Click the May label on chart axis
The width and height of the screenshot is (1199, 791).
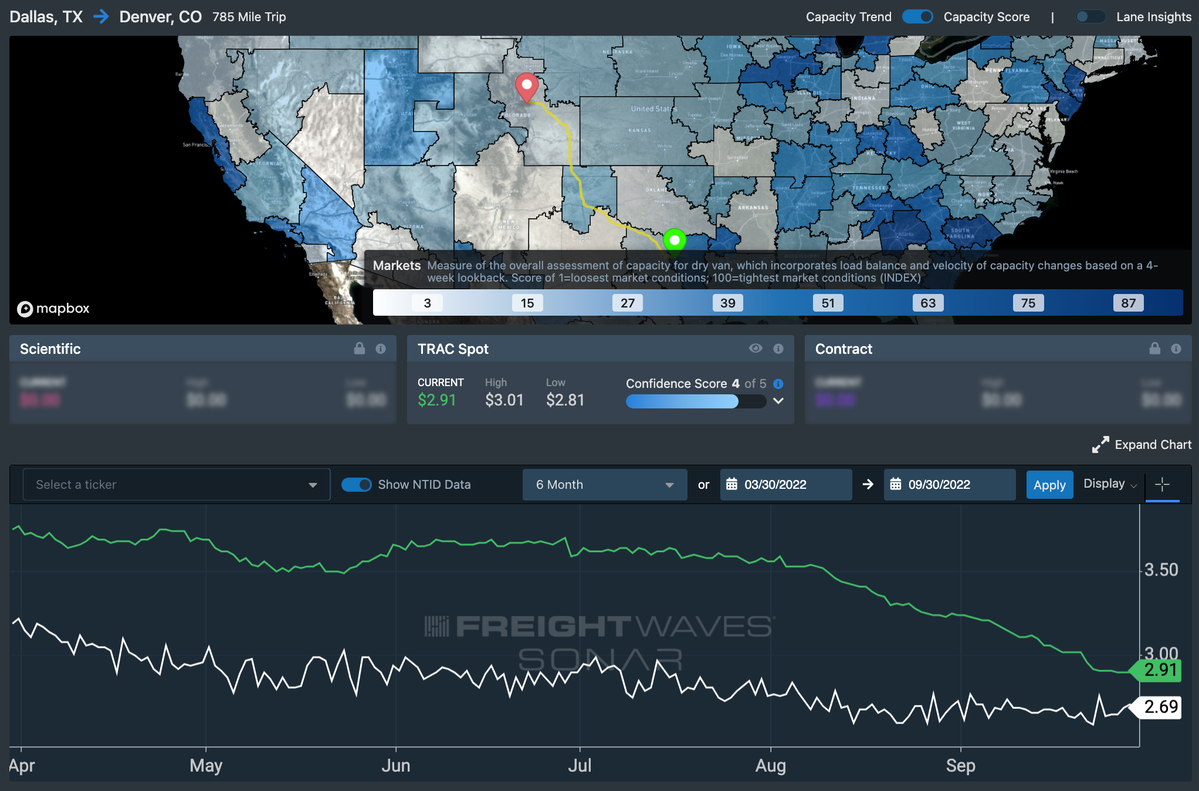click(206, 766)
